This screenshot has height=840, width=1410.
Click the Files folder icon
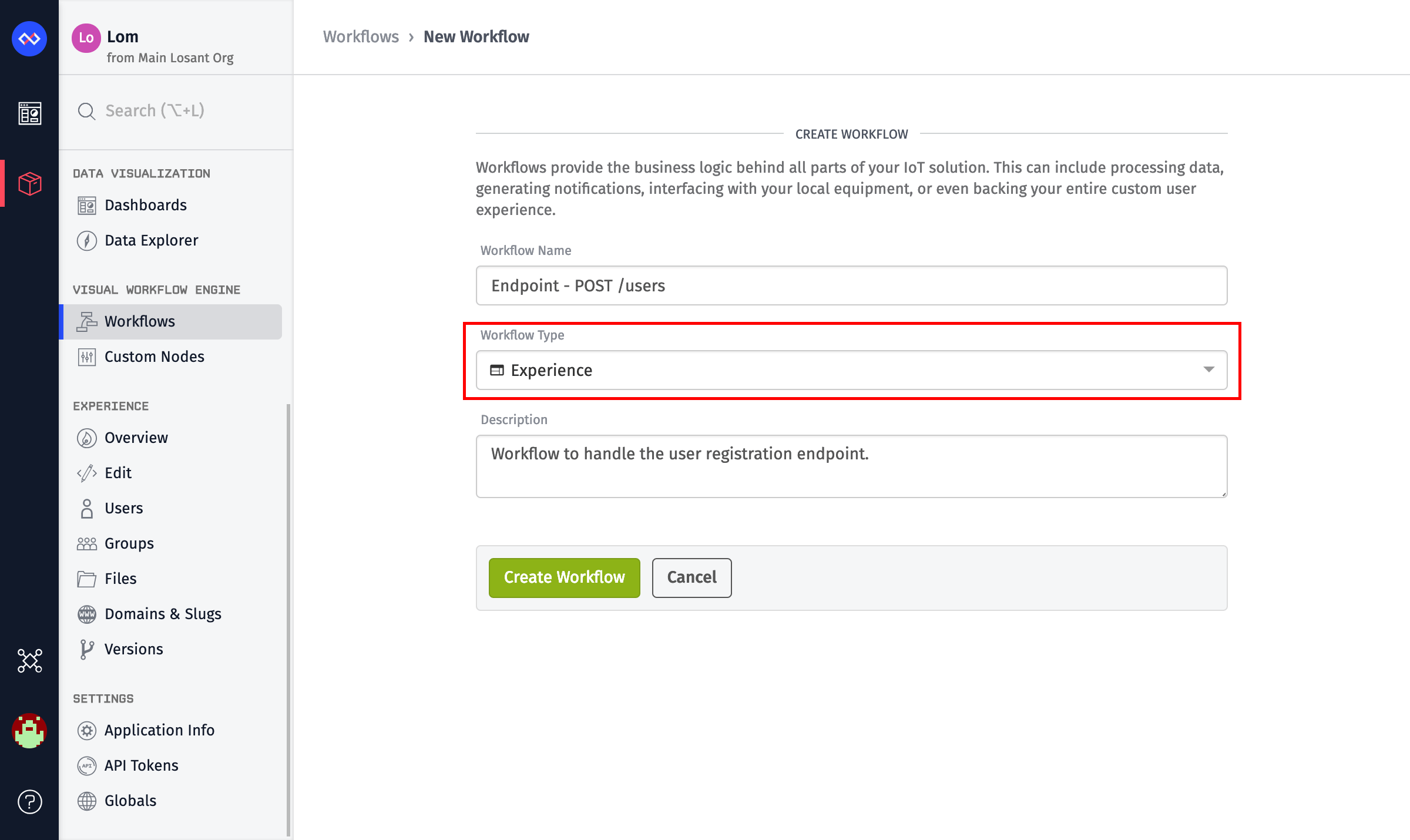click(x=87, y=579)
